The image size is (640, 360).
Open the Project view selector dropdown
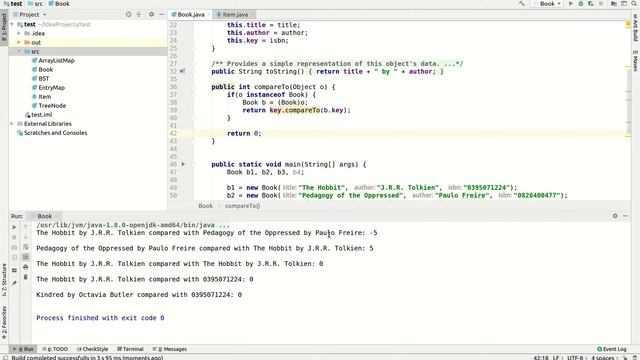(29, 15)
